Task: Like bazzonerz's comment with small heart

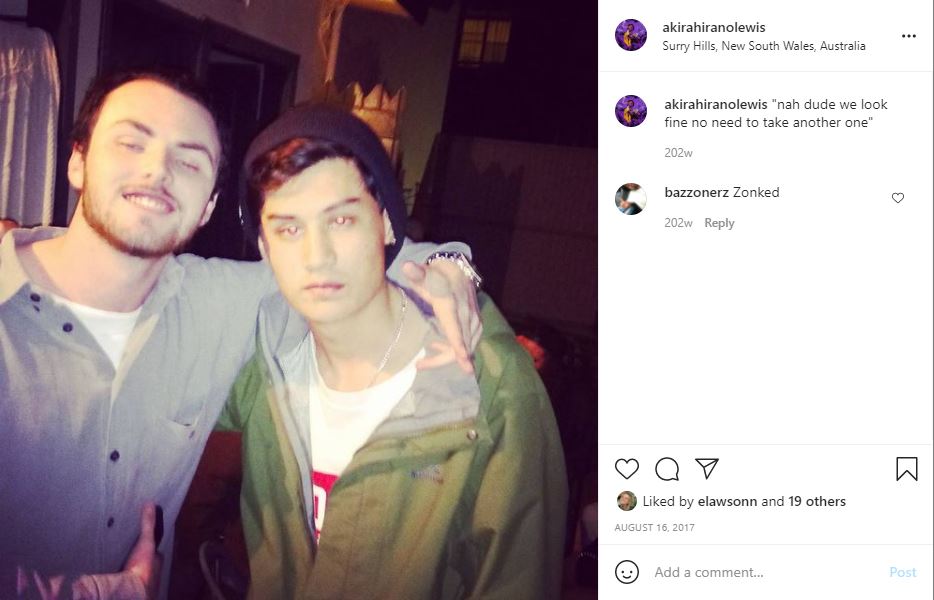Action: [x=898, y=198]
